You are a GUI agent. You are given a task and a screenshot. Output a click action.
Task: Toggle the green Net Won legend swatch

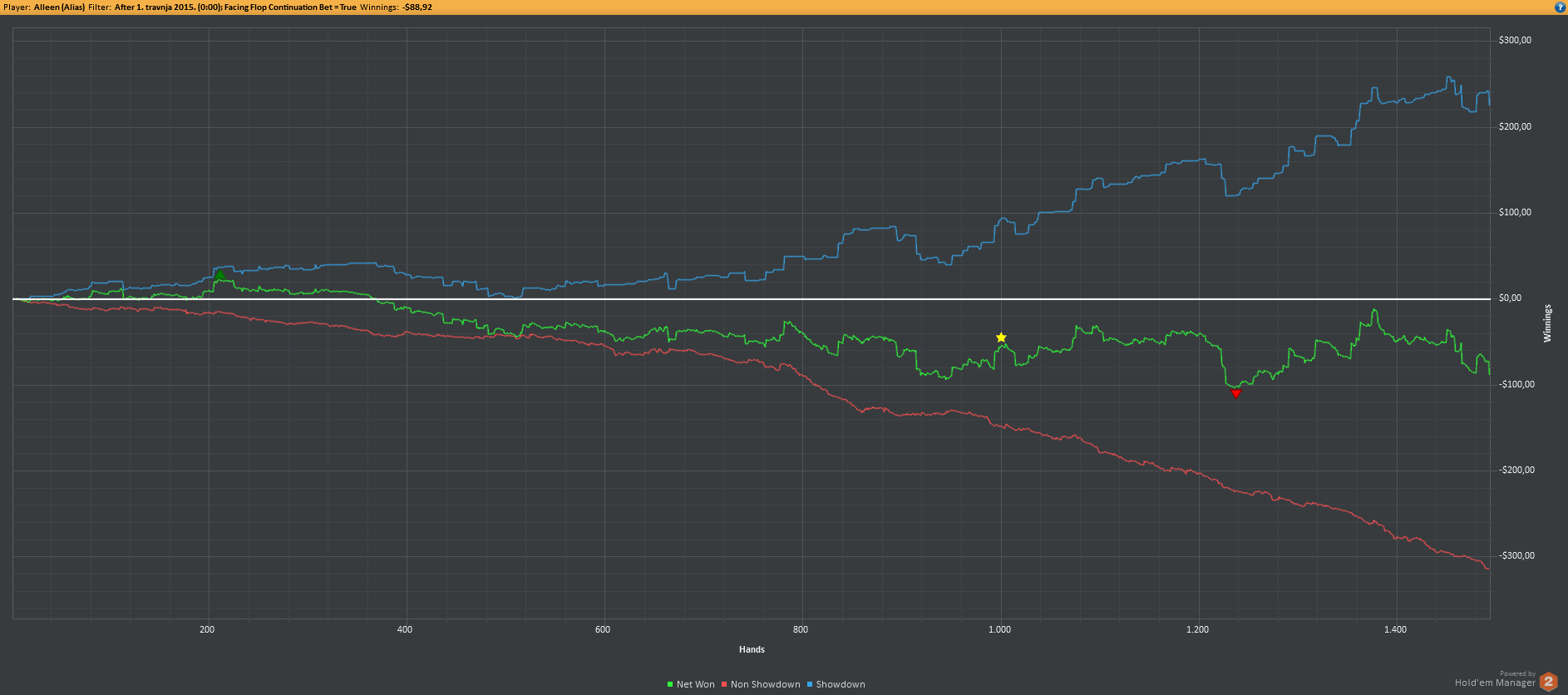point(670,684)
